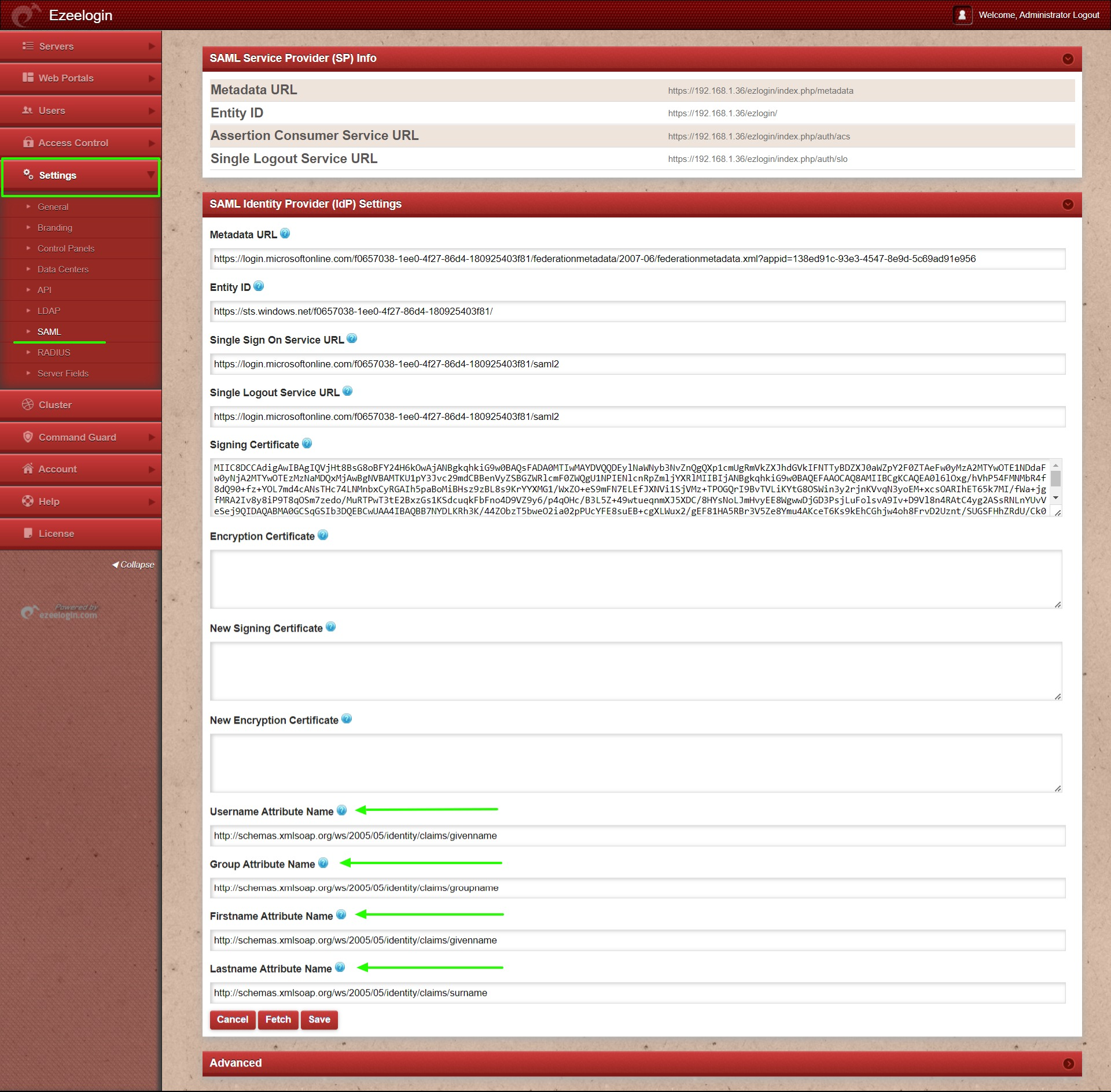Click help icon beside IdP Metadata URL
This screenshot has width=1111, height=1092.
coord(285,234)
